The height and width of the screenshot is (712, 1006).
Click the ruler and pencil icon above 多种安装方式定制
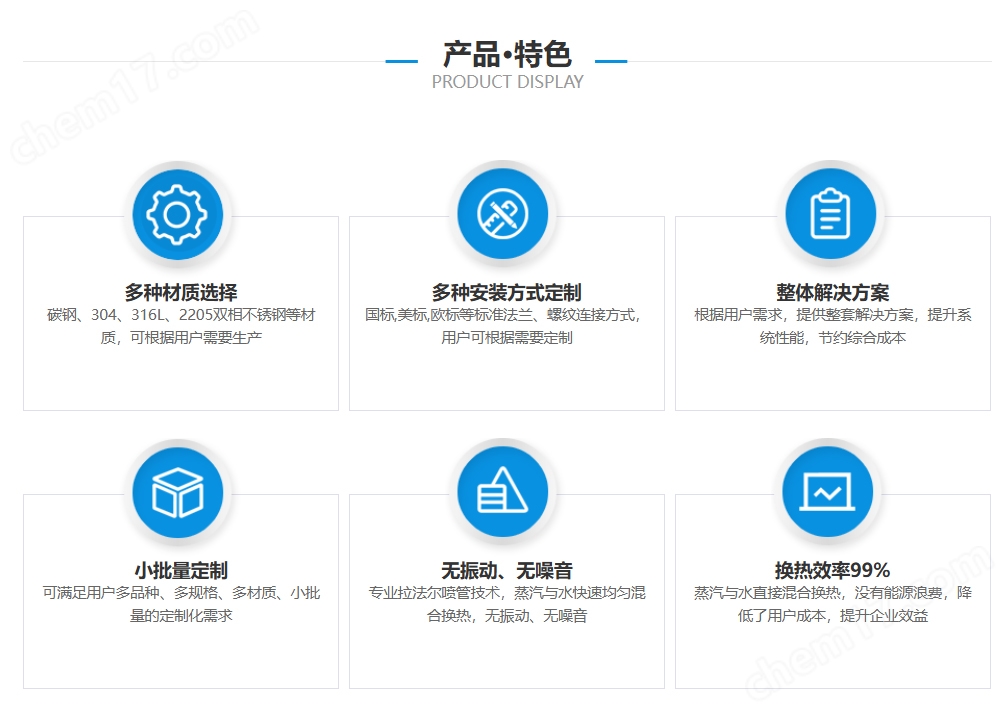pos(503,214)
